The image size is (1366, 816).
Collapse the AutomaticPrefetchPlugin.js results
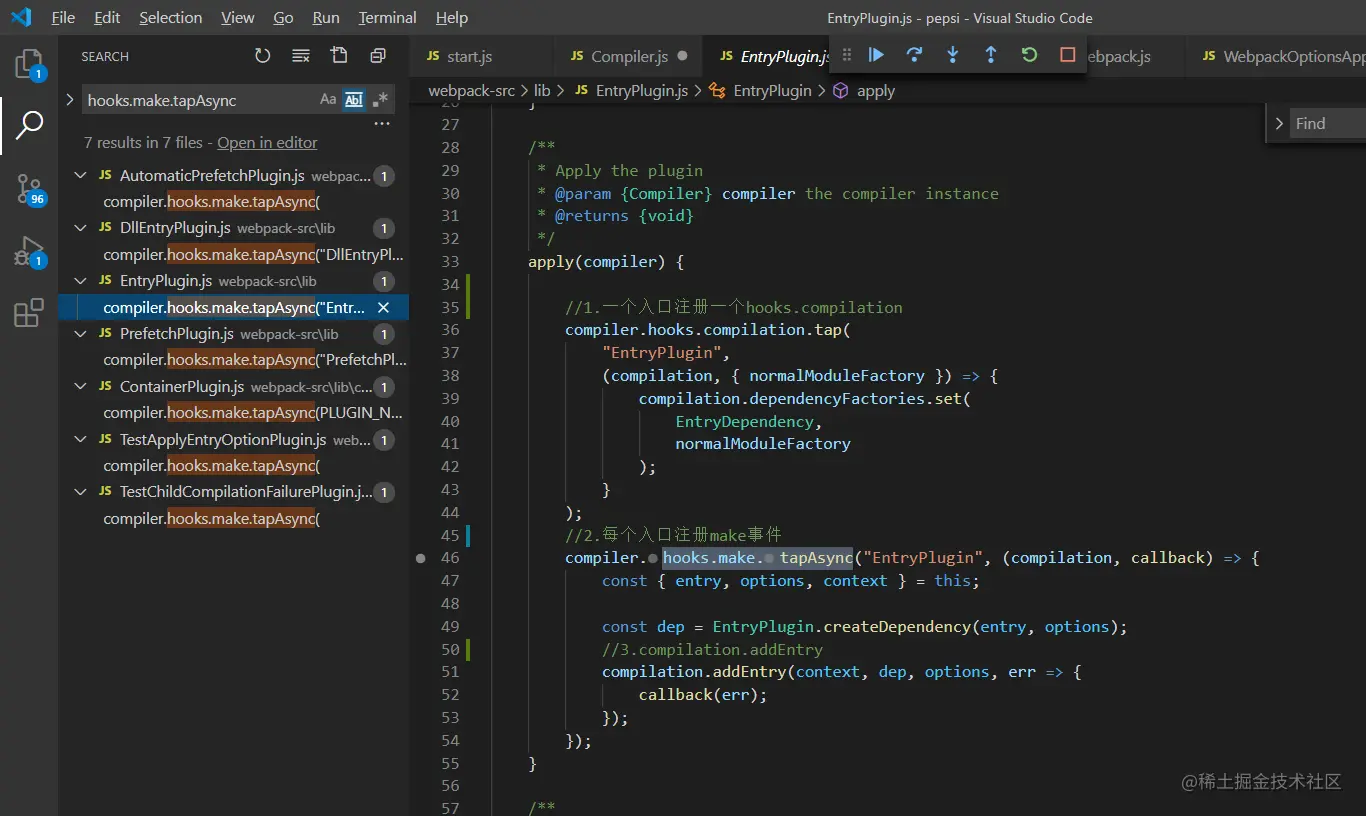(81, 176)
